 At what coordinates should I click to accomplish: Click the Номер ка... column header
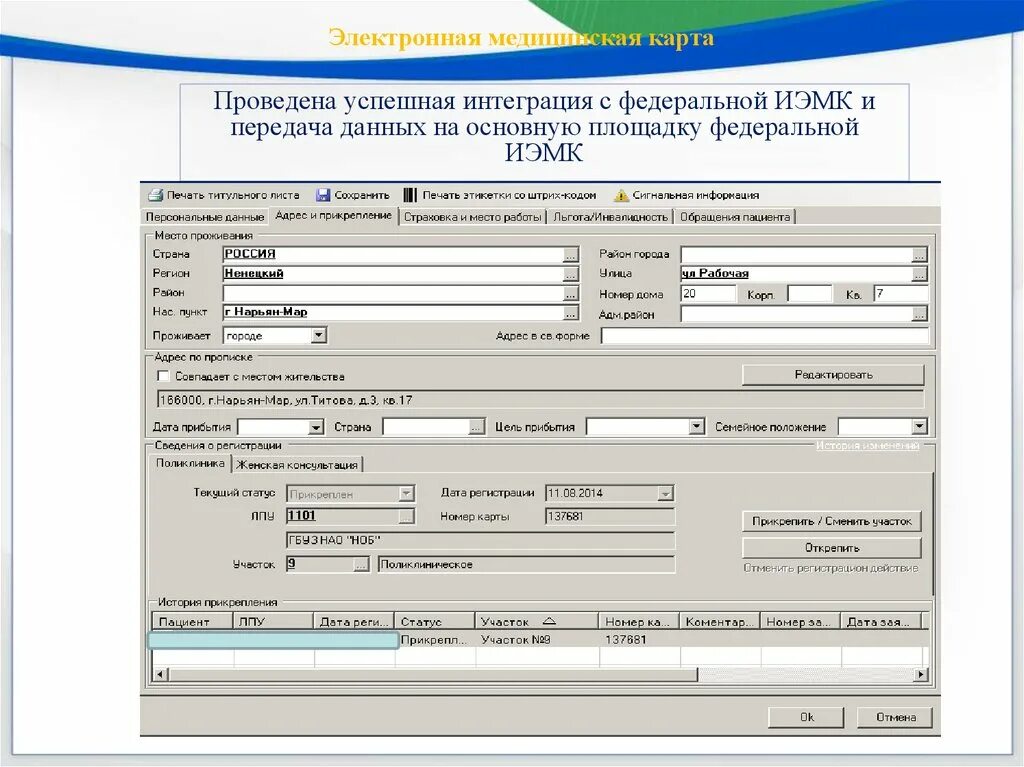pyautogui.click(x=639, y=621)
